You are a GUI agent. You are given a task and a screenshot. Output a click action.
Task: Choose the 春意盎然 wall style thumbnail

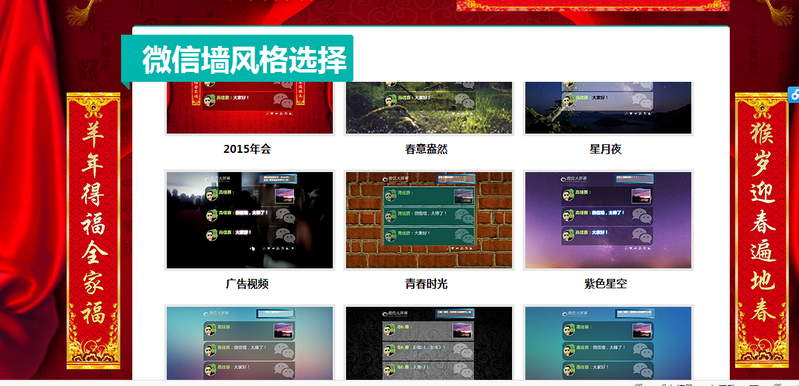coord(429,108)
